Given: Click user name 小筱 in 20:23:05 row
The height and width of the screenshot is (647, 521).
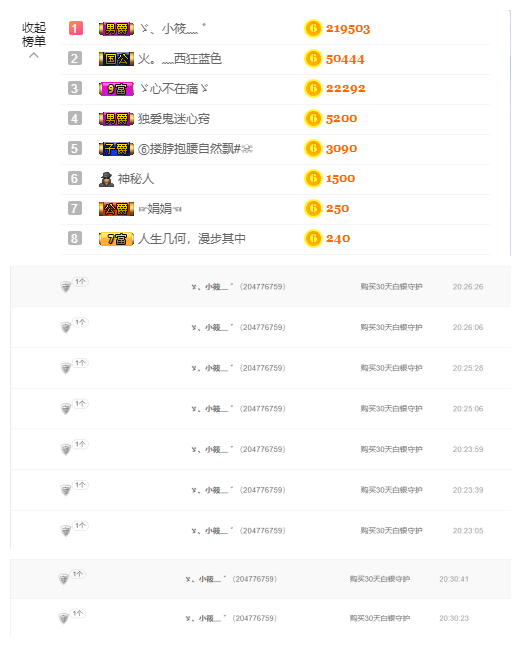Looking at the screenshot, I should (x=212, y=530).
